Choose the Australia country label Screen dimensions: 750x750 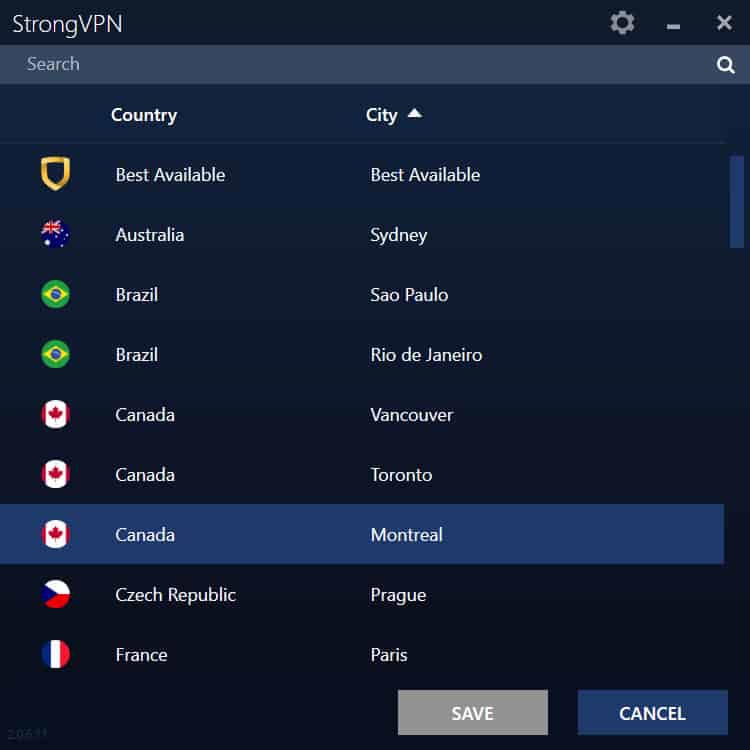150,235
